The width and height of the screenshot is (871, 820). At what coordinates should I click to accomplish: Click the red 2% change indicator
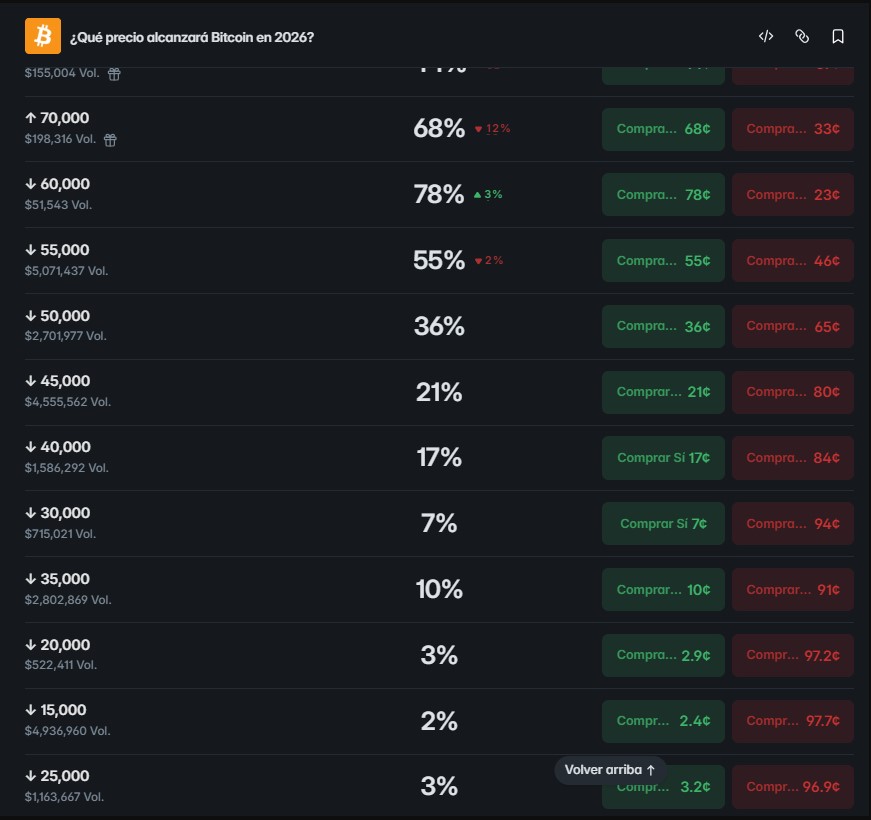[x=489, y=261]
